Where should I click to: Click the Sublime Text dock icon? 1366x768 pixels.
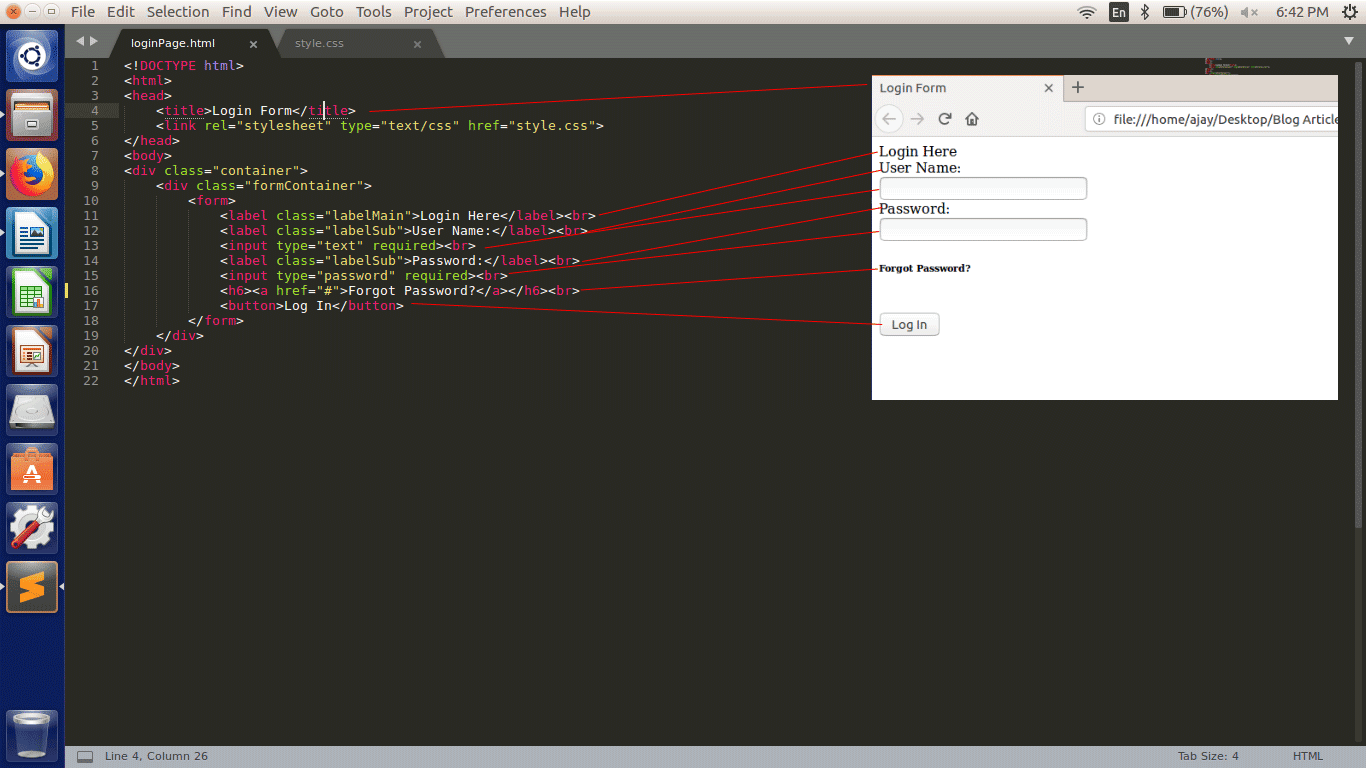[x=32, y=587]
